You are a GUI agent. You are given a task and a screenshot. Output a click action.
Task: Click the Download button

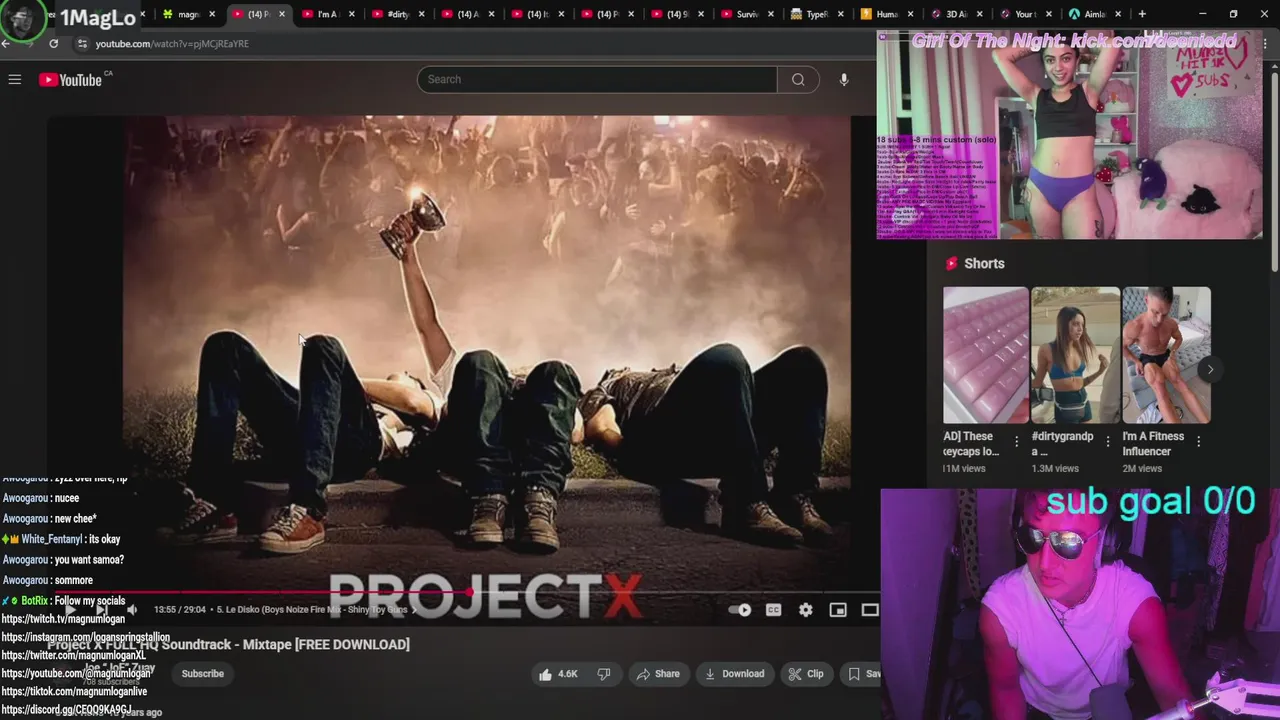pyautogui.click(x=735, y=674)
